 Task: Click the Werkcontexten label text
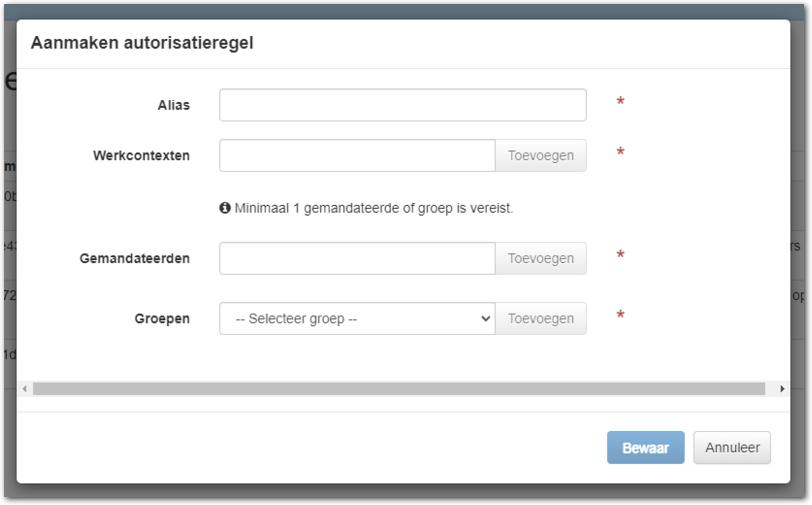(141, 155)
